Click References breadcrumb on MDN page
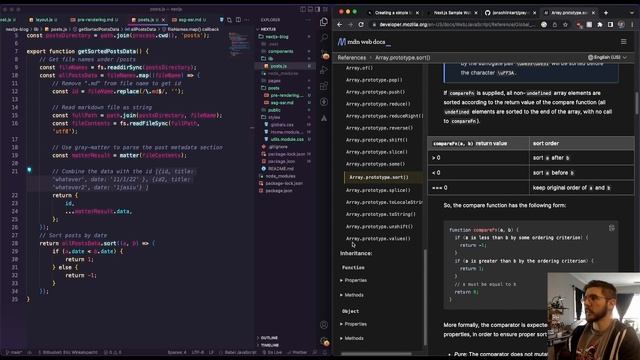 351,58
